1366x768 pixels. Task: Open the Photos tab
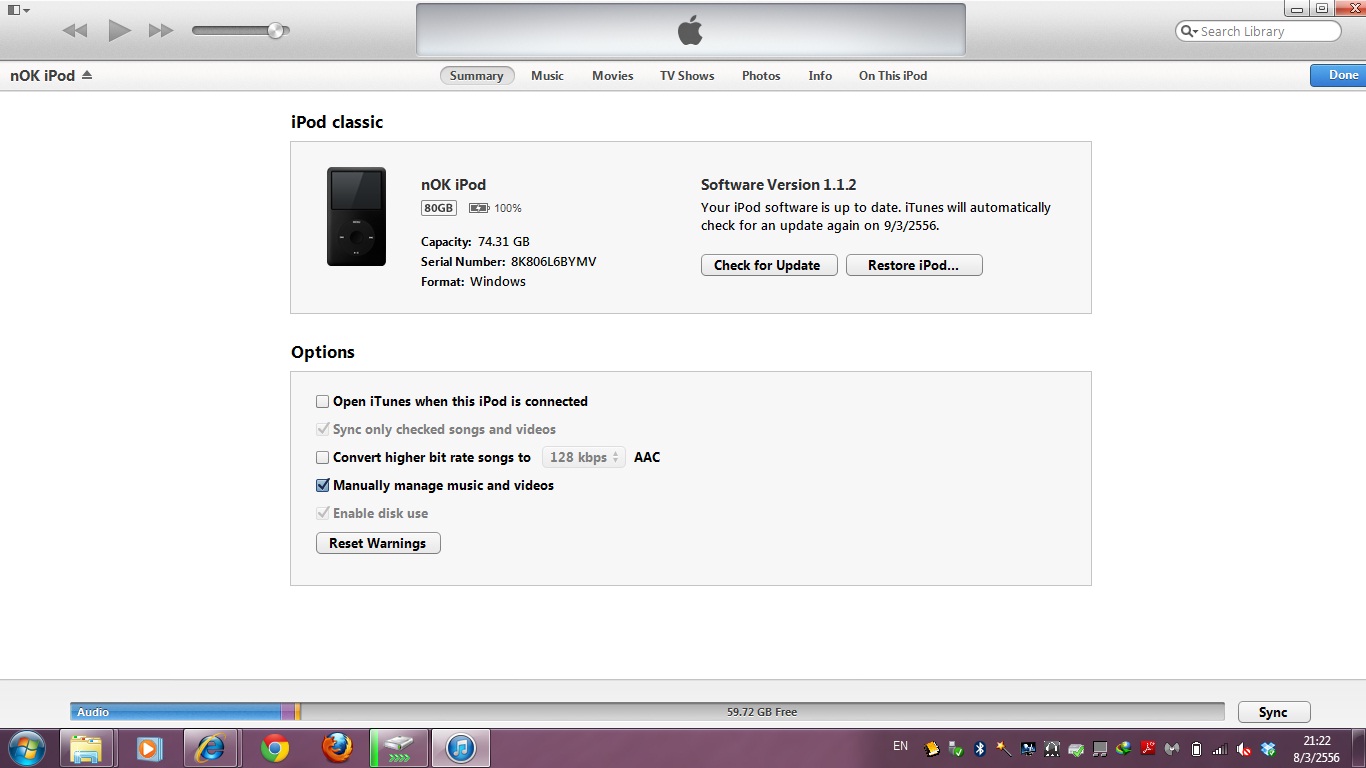coord(761,76)
